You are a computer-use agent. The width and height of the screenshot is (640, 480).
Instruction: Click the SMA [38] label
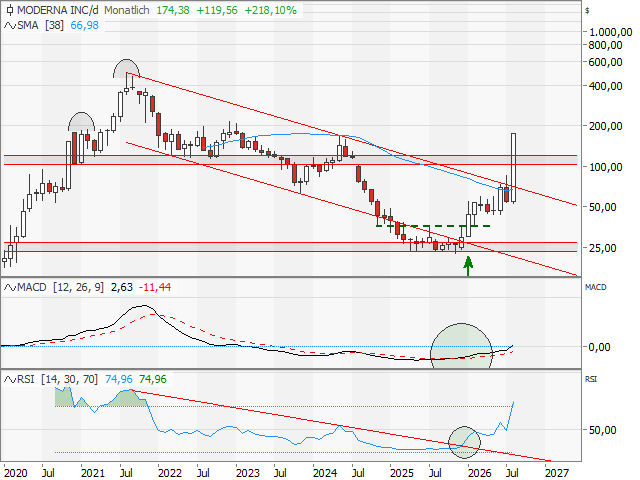(40, 26)
